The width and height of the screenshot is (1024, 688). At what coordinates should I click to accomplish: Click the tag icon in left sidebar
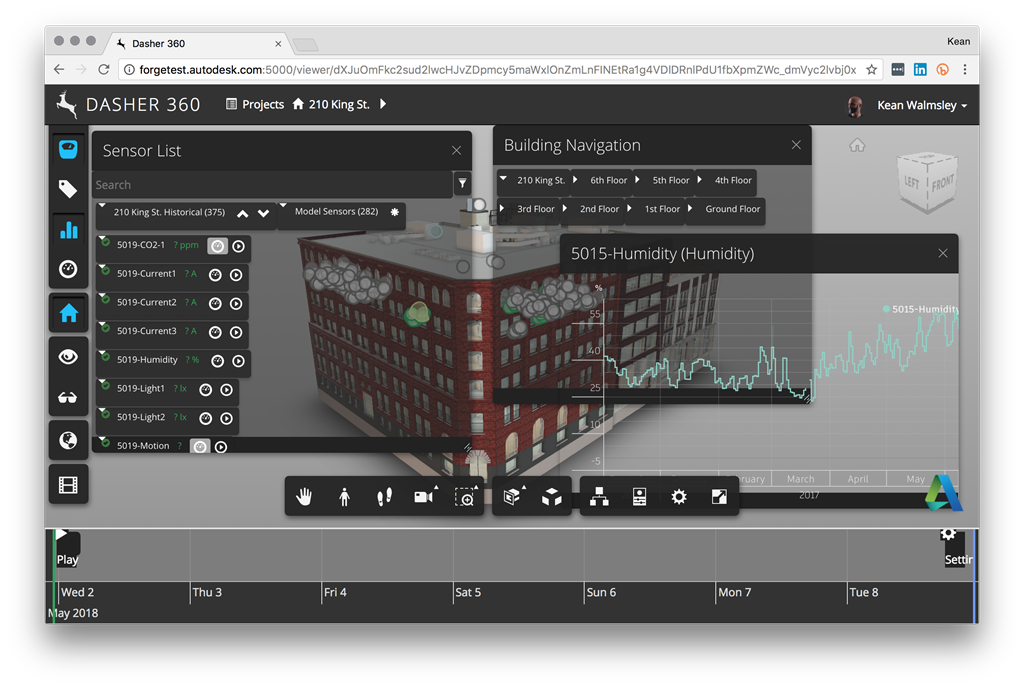coord(68,189)
